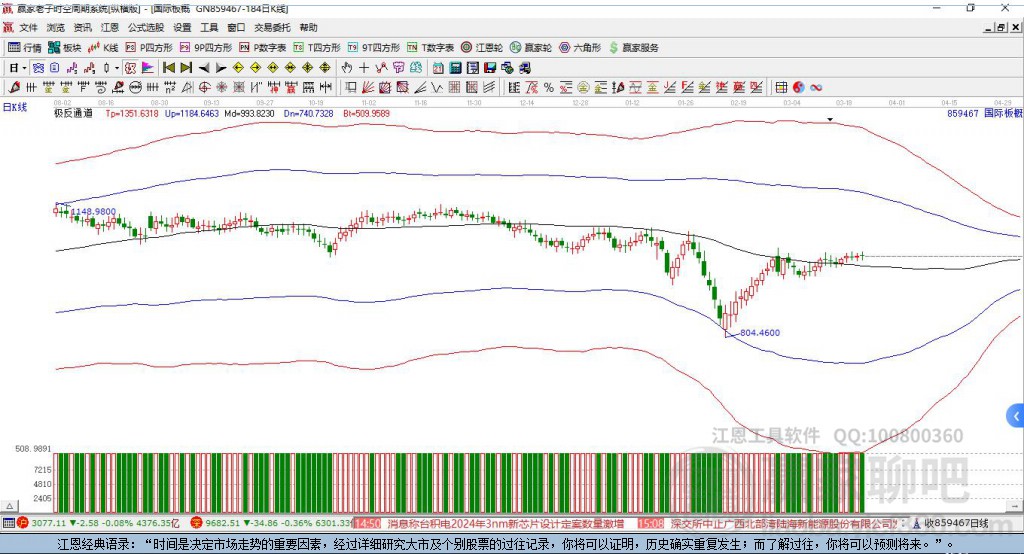Click the grid table icon
1024x554 pixels.
(781, 87)
